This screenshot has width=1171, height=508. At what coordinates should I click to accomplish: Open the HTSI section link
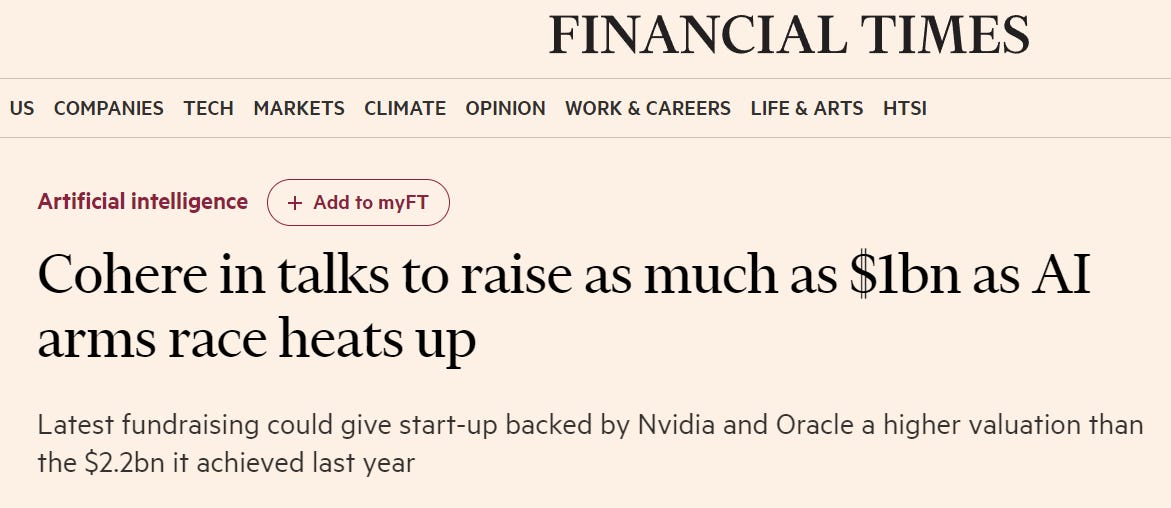click(x=904, y=109)
